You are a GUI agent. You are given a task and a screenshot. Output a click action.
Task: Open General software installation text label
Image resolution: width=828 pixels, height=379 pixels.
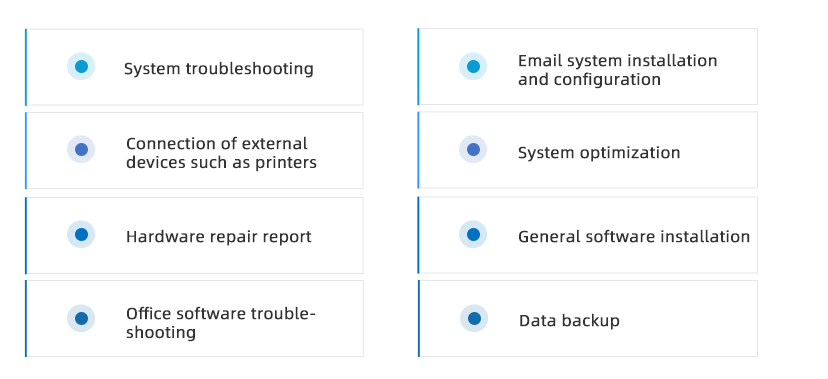tap(634, 236)
